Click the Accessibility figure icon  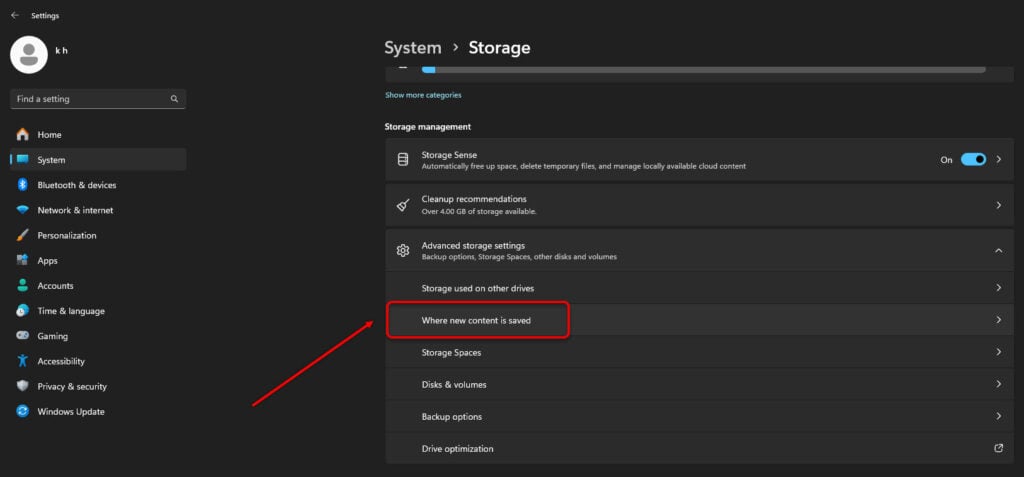click(23, 361)
